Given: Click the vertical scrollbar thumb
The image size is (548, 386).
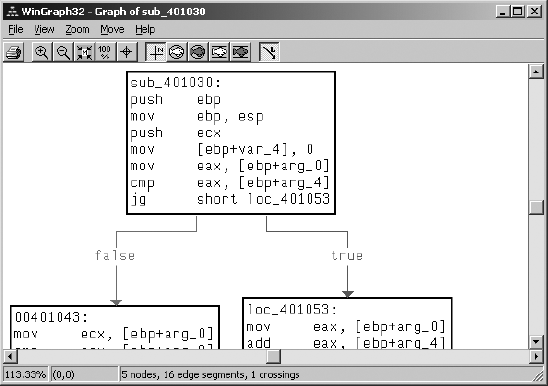Looking at the screenshot, I should [x=536, y=207].
